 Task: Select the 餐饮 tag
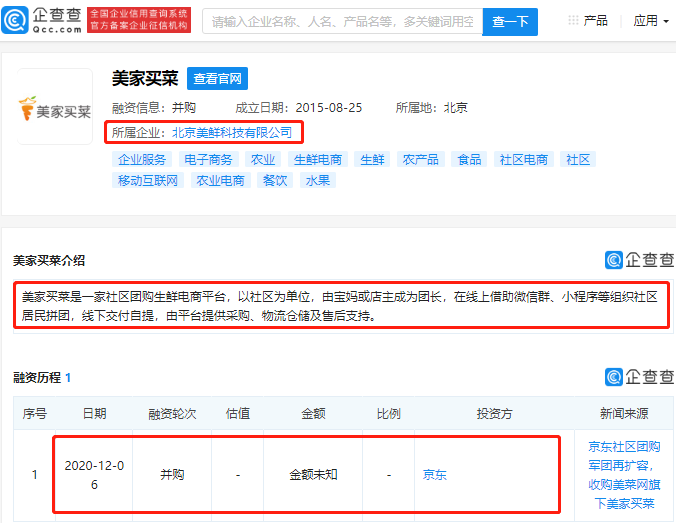click(x=275, y=180)
